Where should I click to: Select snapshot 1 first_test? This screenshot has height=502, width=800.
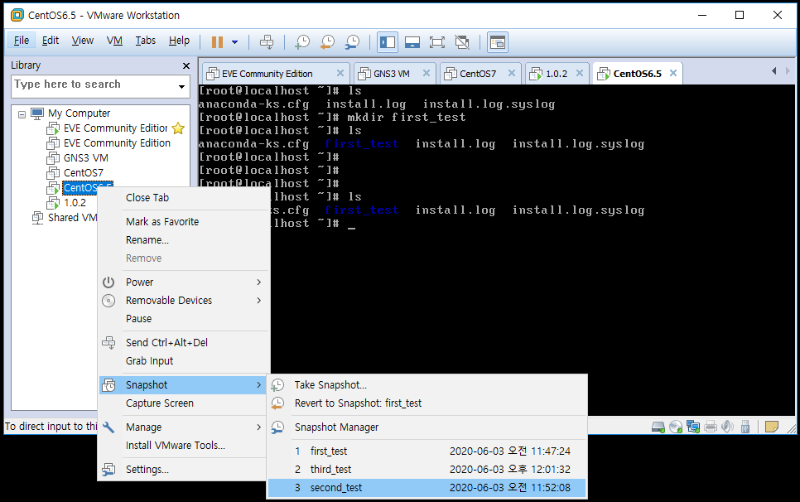(427, 451)
